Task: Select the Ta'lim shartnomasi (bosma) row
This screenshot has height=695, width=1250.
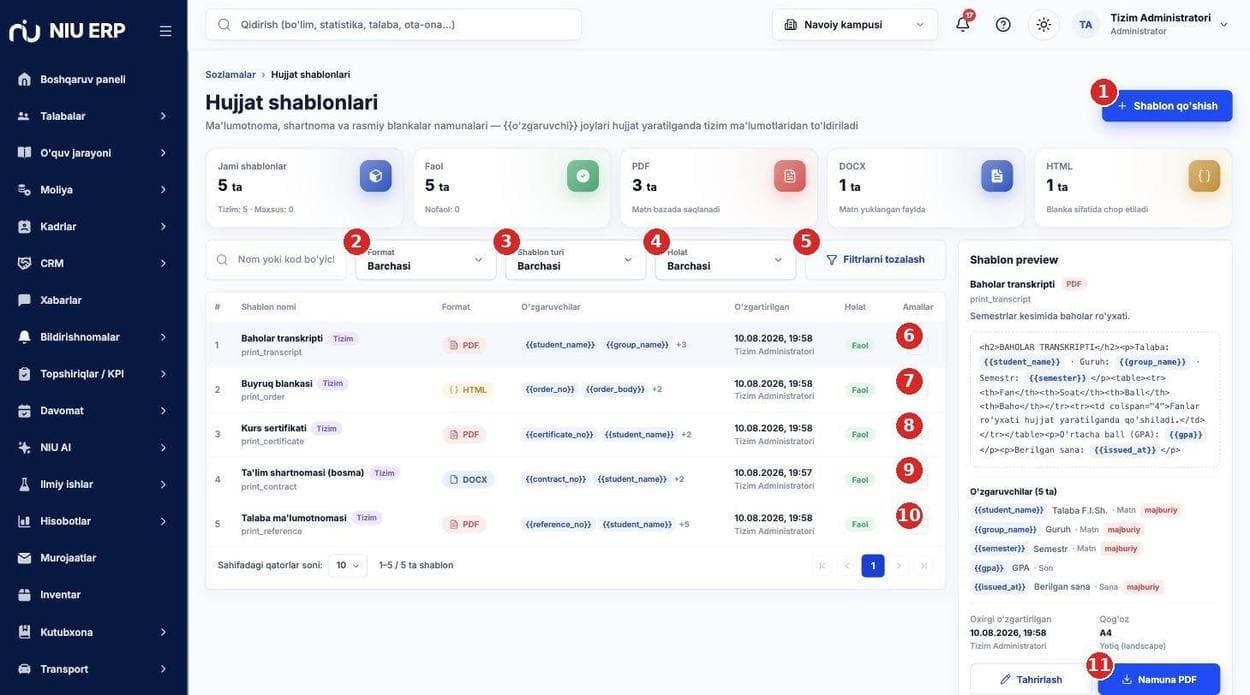Action: point(575,479)
